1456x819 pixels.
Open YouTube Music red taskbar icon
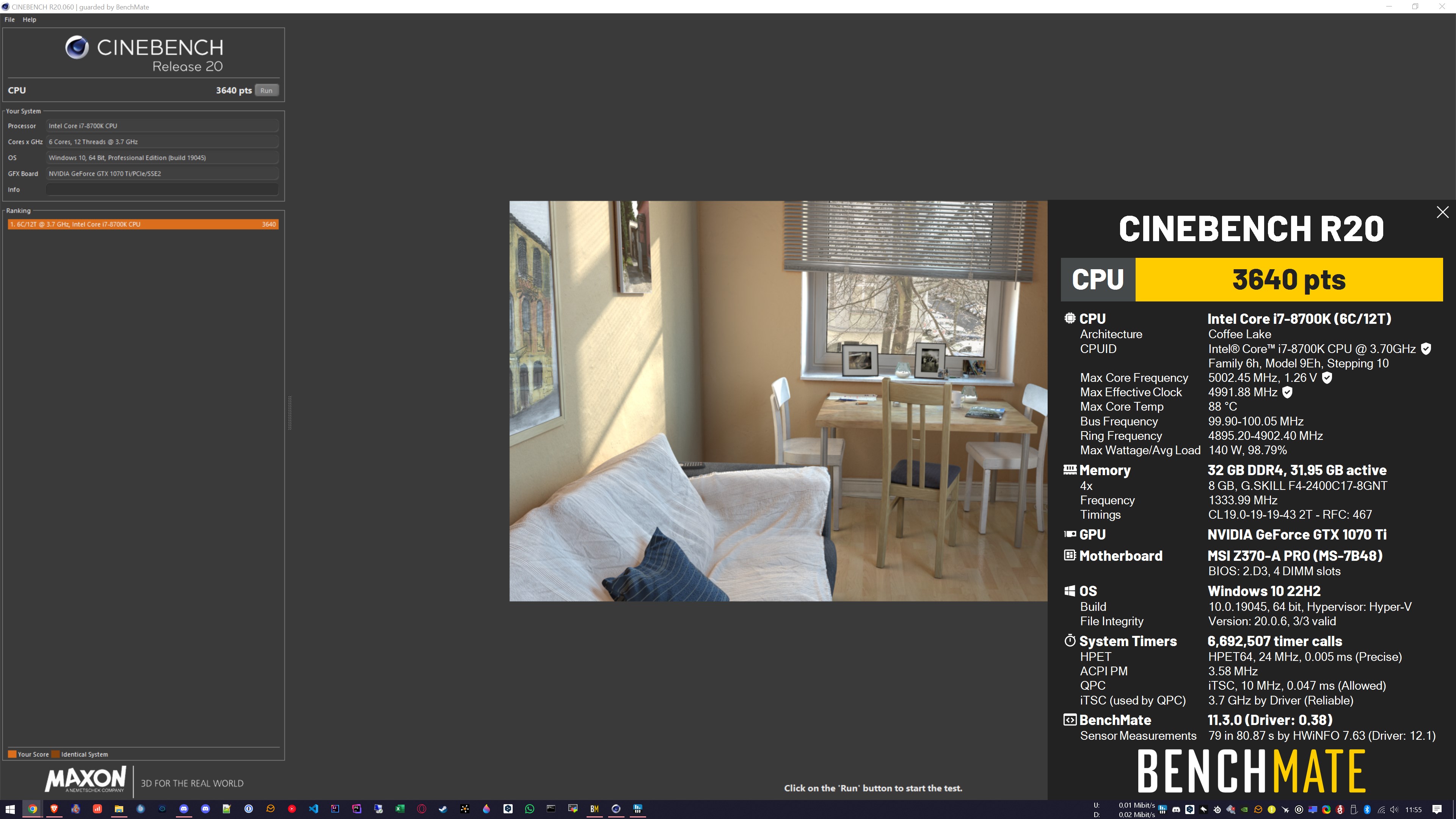click(x=292, y=809)
